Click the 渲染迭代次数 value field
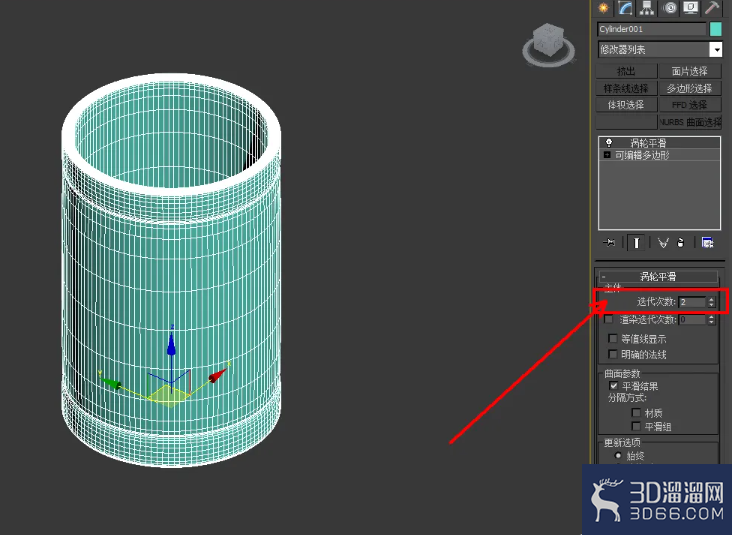Viewport: 732px width, 535px height. pyautogui.click(x=692, y=320)
